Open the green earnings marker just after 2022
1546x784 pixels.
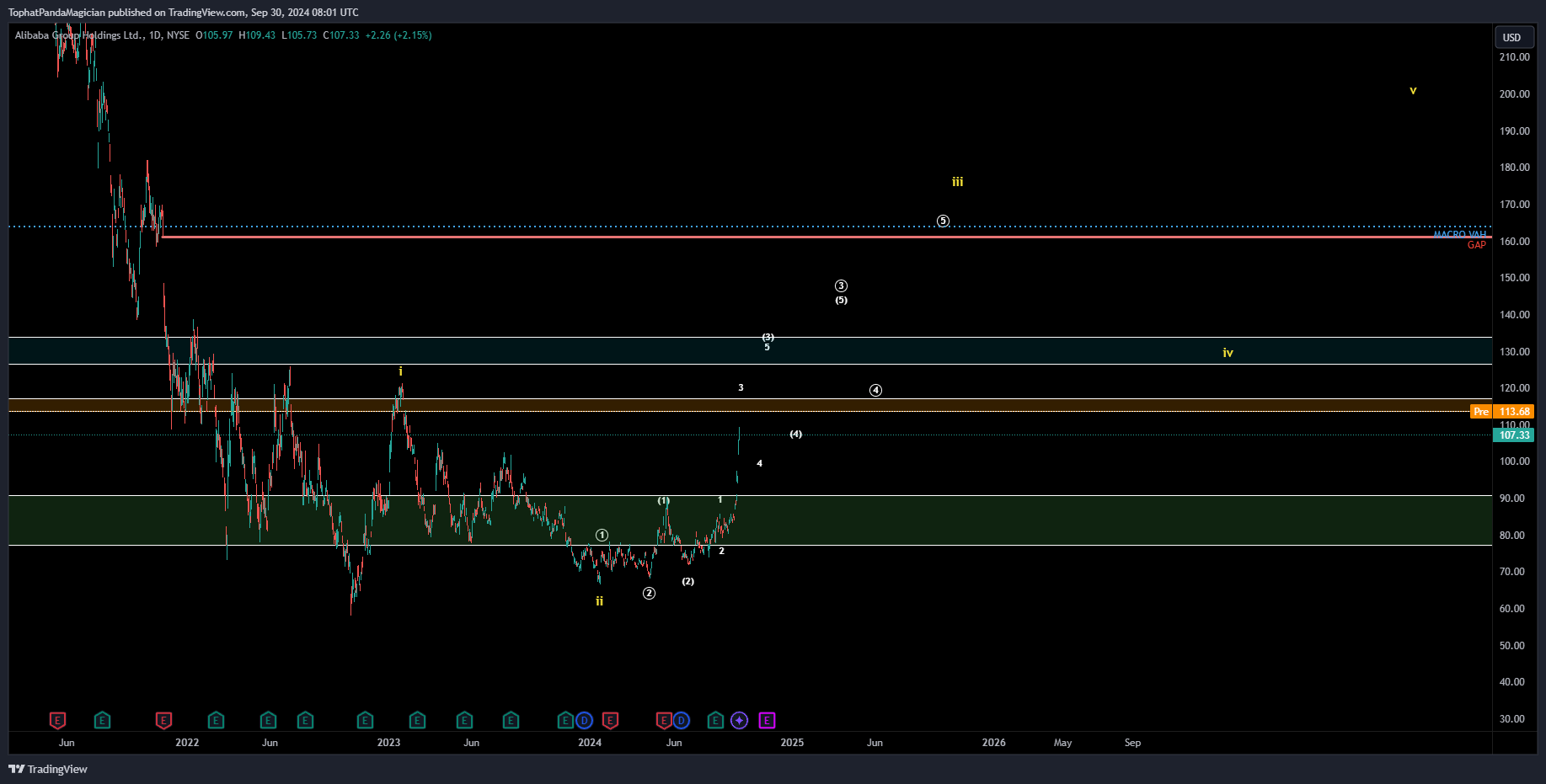[x=216, y=720]
